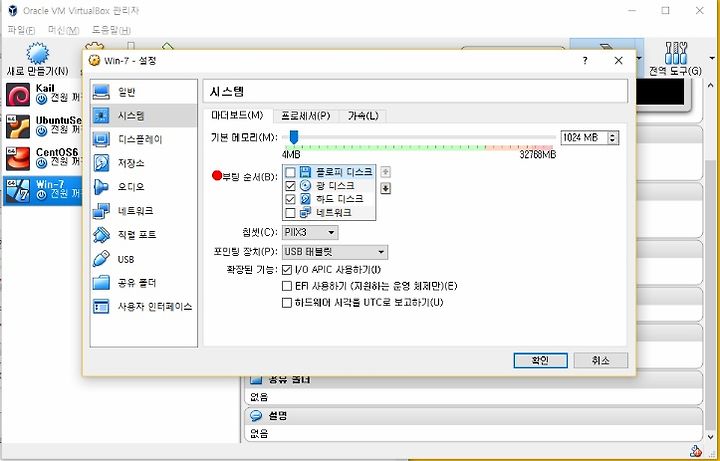This screenshot has height=461, width=720.
Task: Open the 디스플레이 settings category
Action: [x=144, y=139]
